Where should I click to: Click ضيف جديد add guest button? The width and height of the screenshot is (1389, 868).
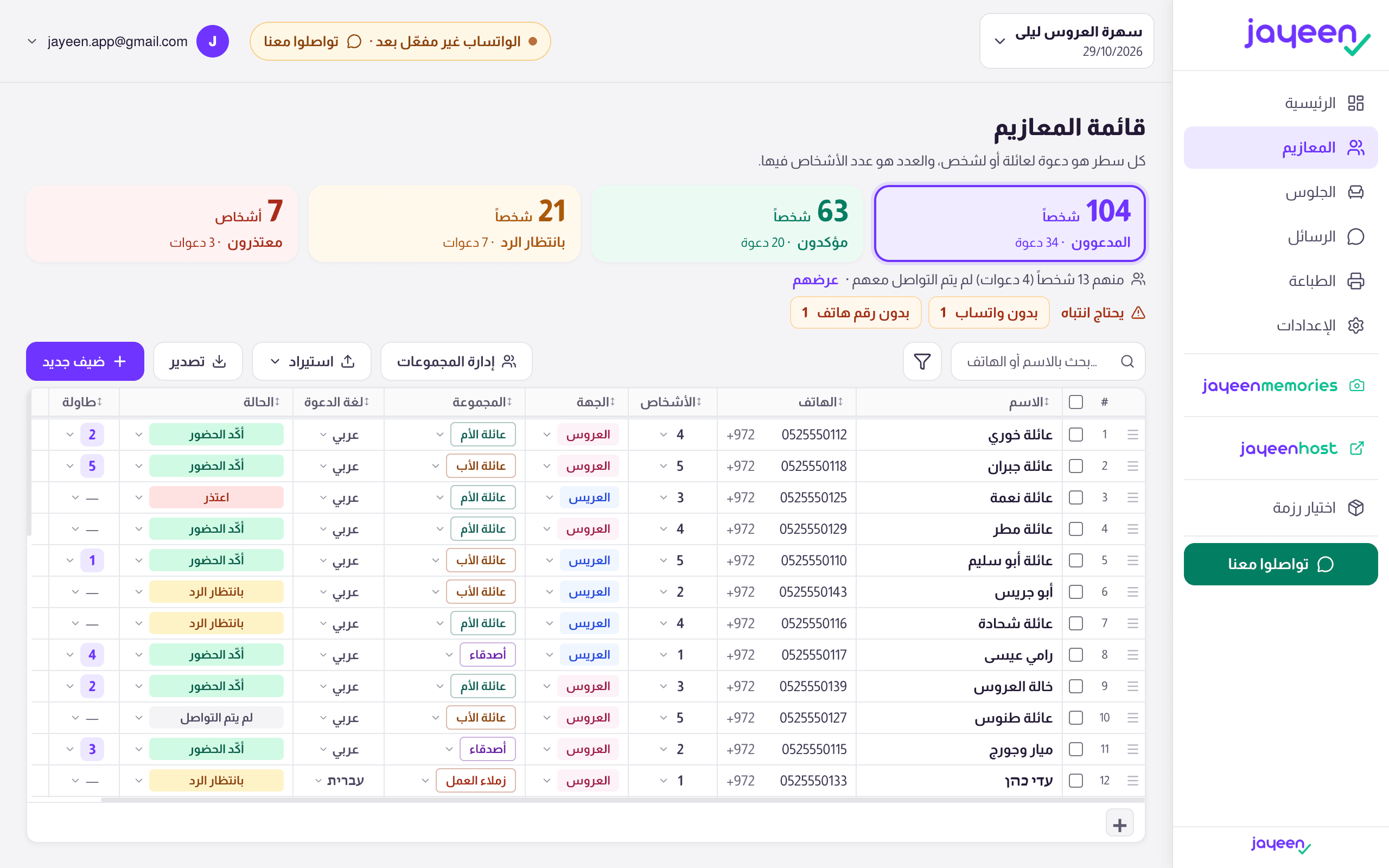tap(85, 361)
